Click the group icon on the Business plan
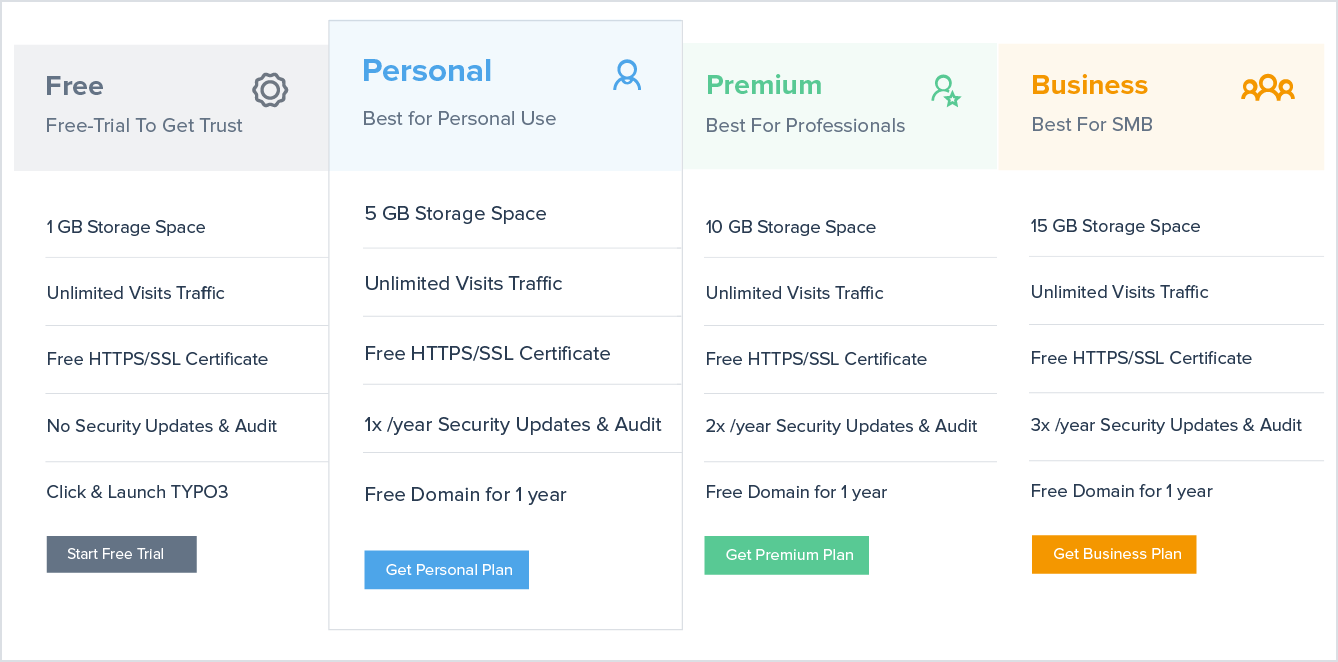Image resolution: width=1338 pixels, height=662 pixels. (x=1267, y=88)
